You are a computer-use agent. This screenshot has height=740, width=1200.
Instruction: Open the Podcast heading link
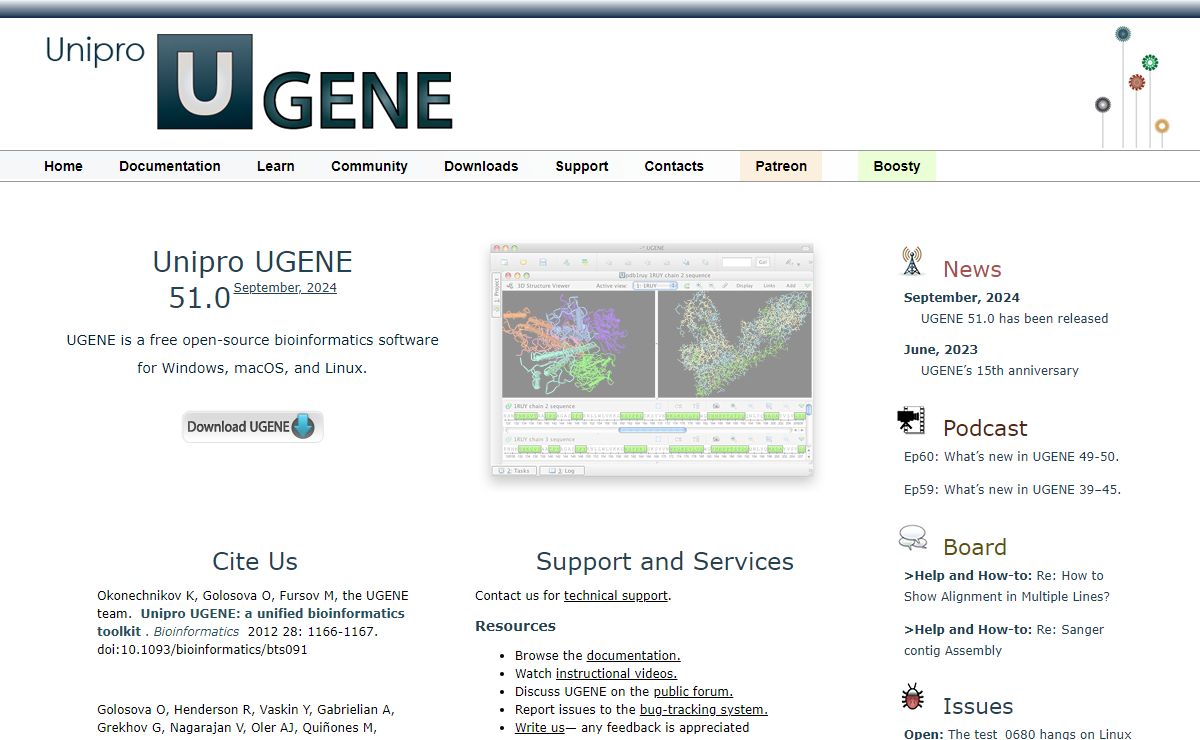(985, 428)
